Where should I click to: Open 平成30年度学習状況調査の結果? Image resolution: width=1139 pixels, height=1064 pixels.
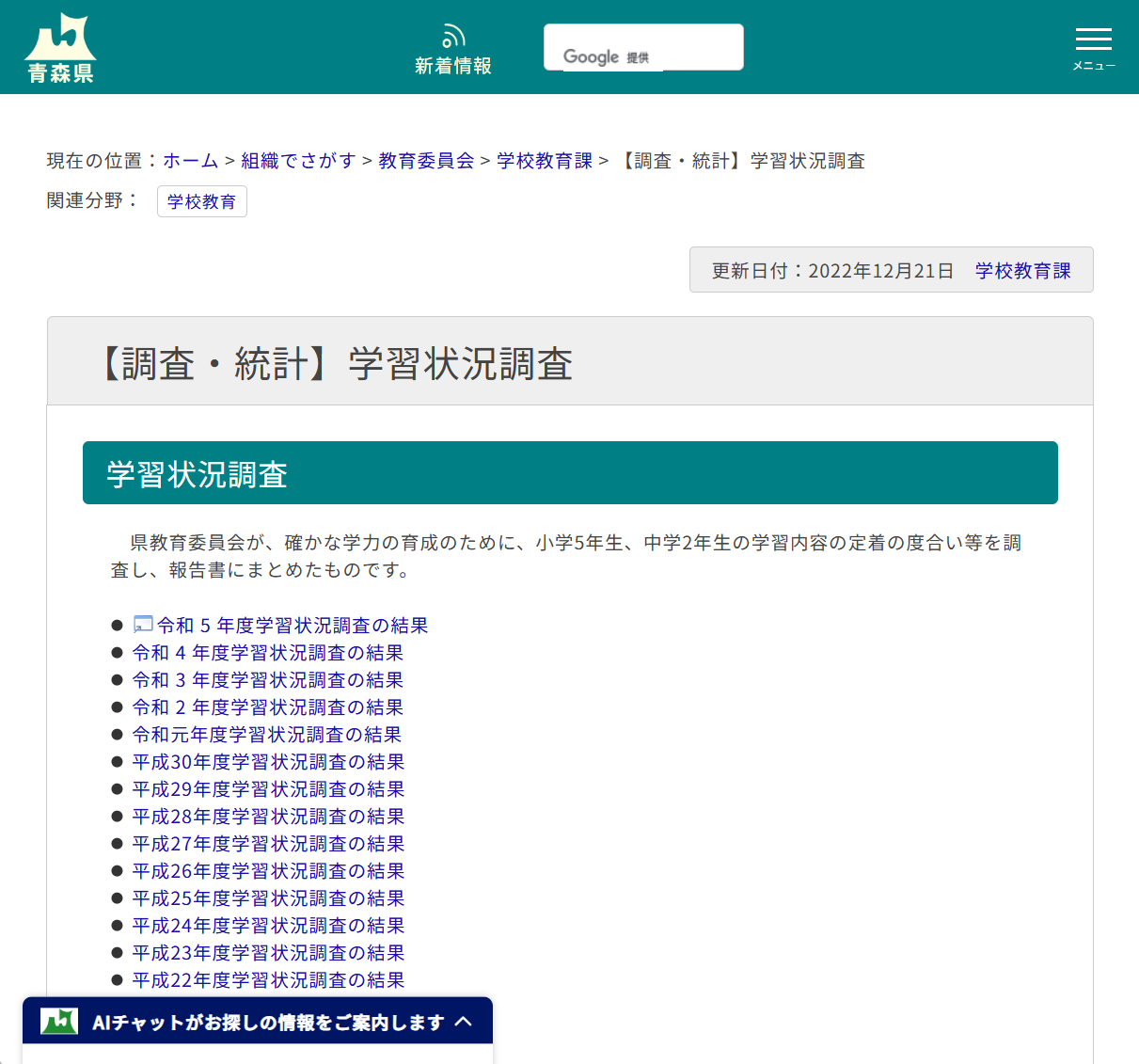267,761
